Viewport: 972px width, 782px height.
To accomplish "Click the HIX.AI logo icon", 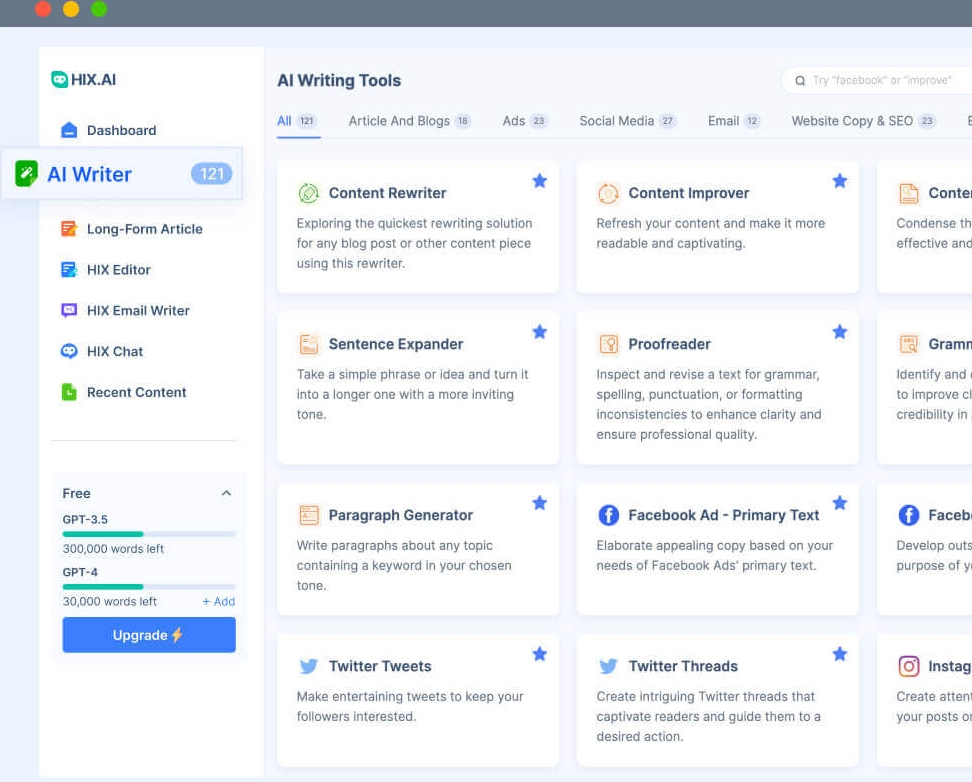I will pos(60,79).
